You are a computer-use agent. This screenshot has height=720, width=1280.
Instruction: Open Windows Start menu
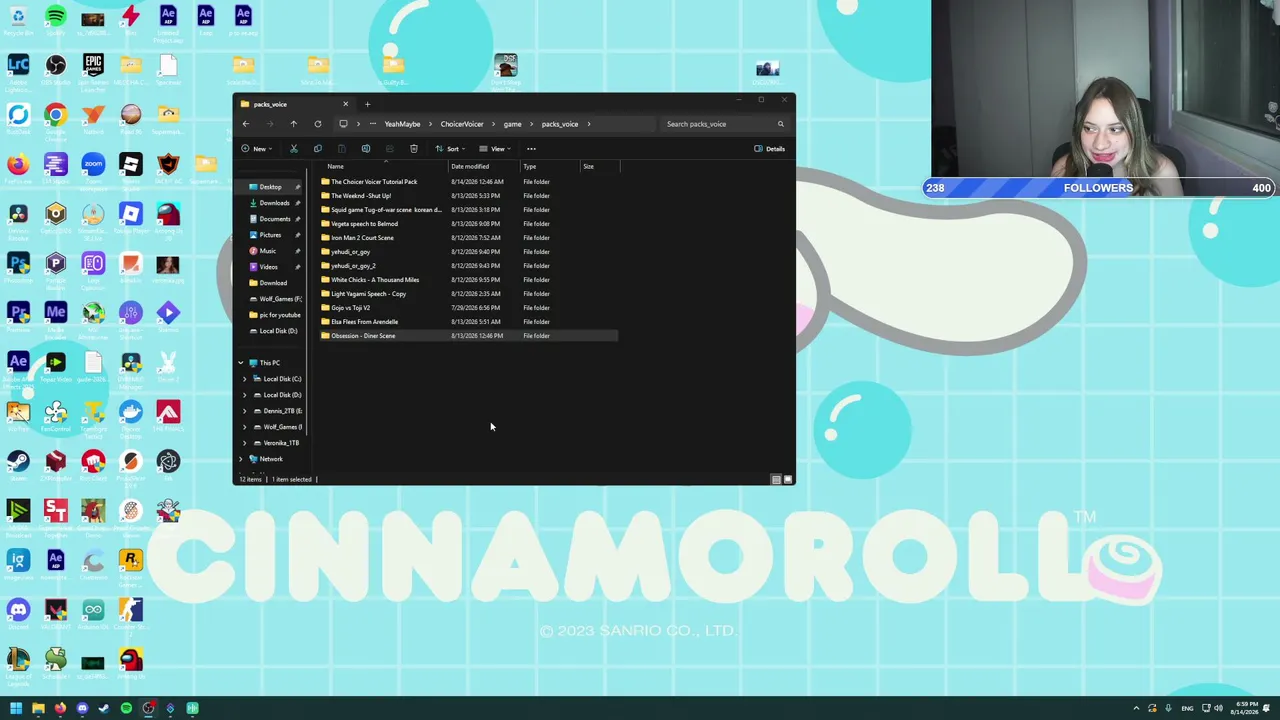click(16, 709)
